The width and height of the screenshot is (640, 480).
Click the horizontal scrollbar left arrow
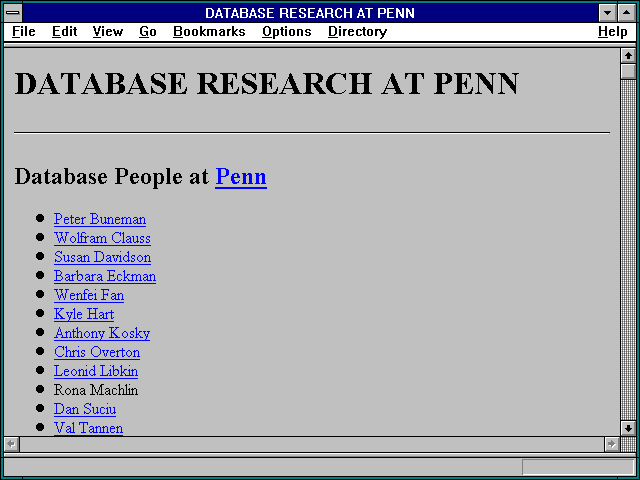tap(11, 444)
